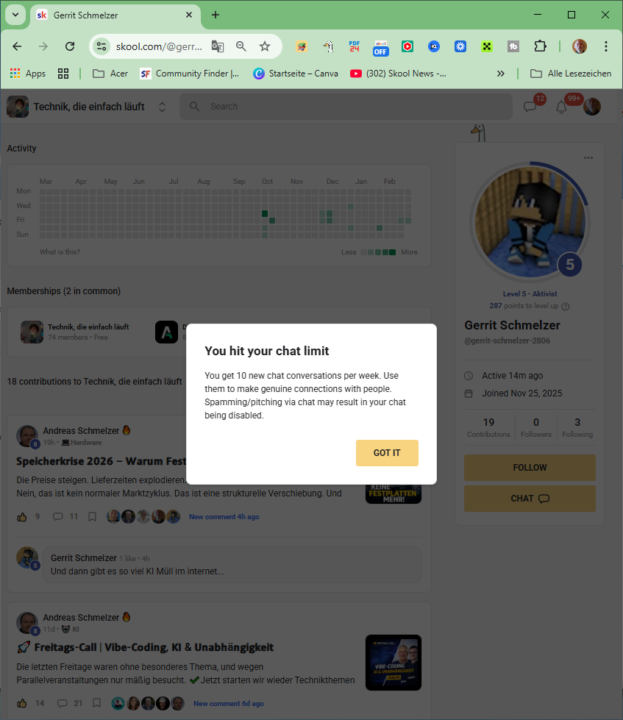Viewport: 623px width, 720px height.
Task: Open the tab search dropdown arrow
Action: [15, 15]
